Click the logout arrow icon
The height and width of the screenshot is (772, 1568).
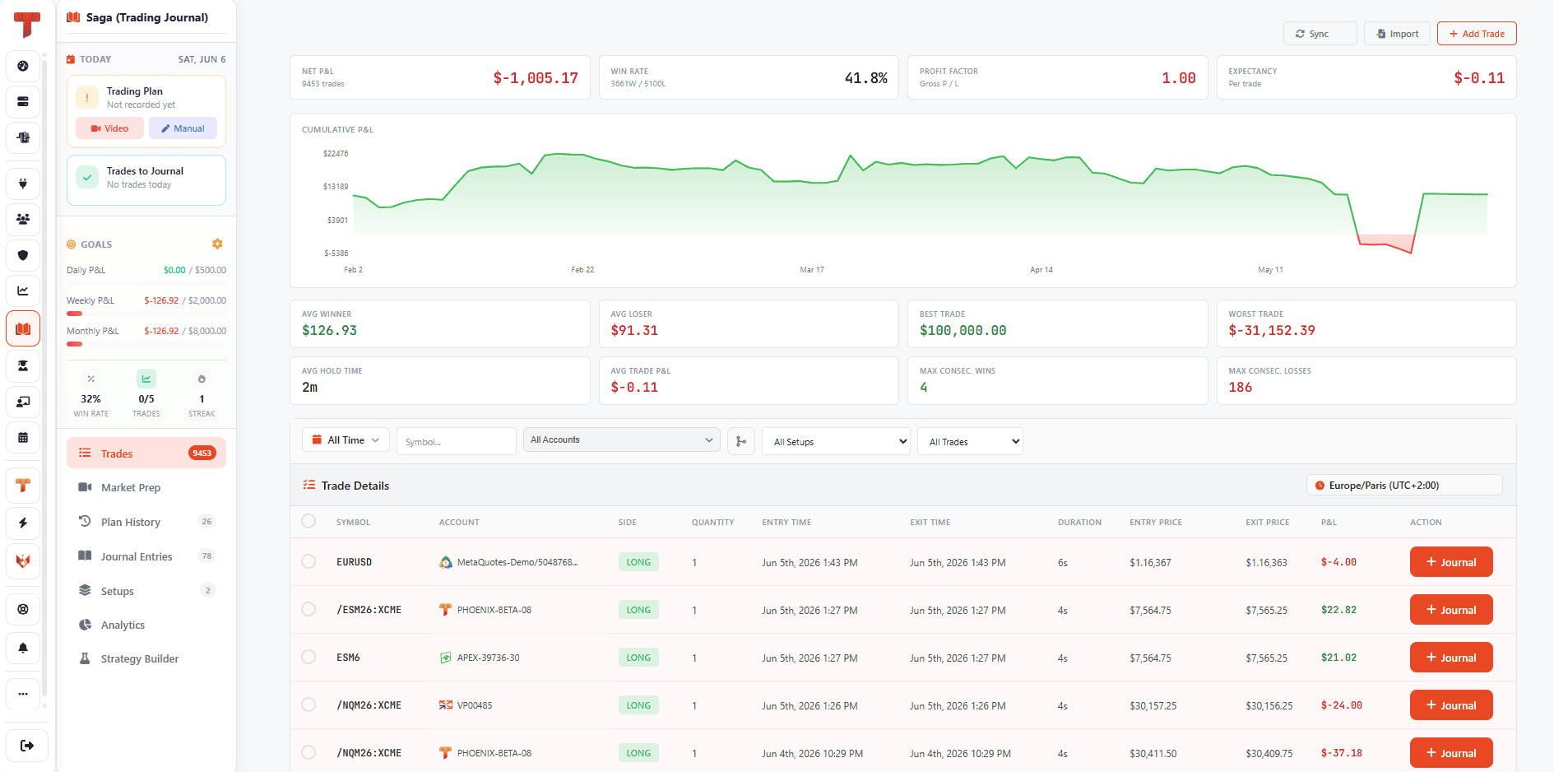point(26,746)
